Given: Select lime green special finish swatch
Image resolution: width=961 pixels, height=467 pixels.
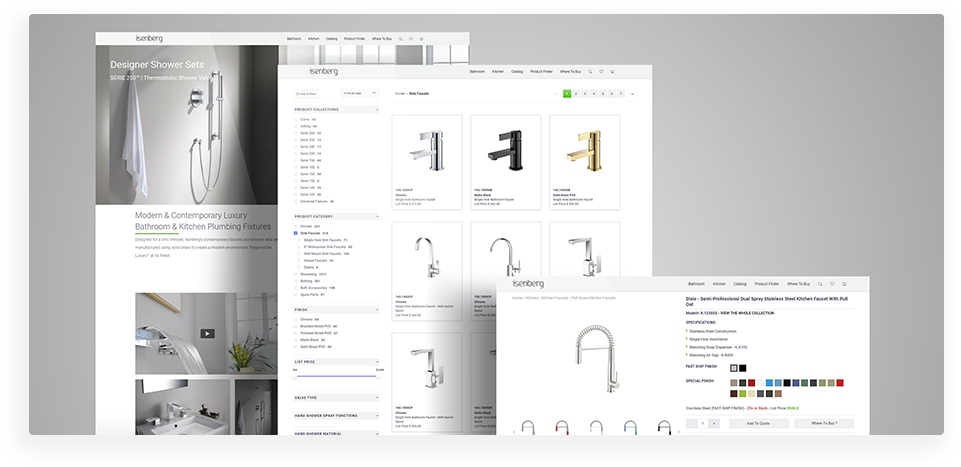Looking at the screenshot, I should [743, 393].
